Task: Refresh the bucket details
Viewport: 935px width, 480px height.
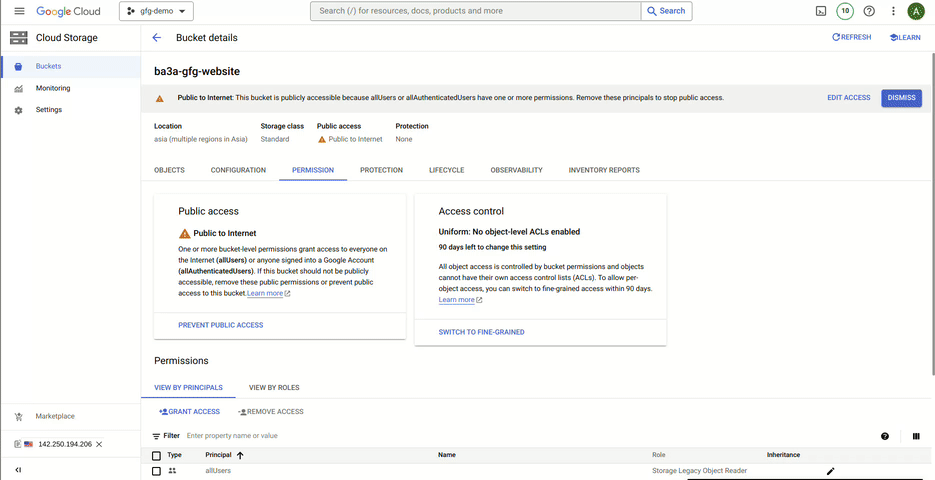Action: 852,37
